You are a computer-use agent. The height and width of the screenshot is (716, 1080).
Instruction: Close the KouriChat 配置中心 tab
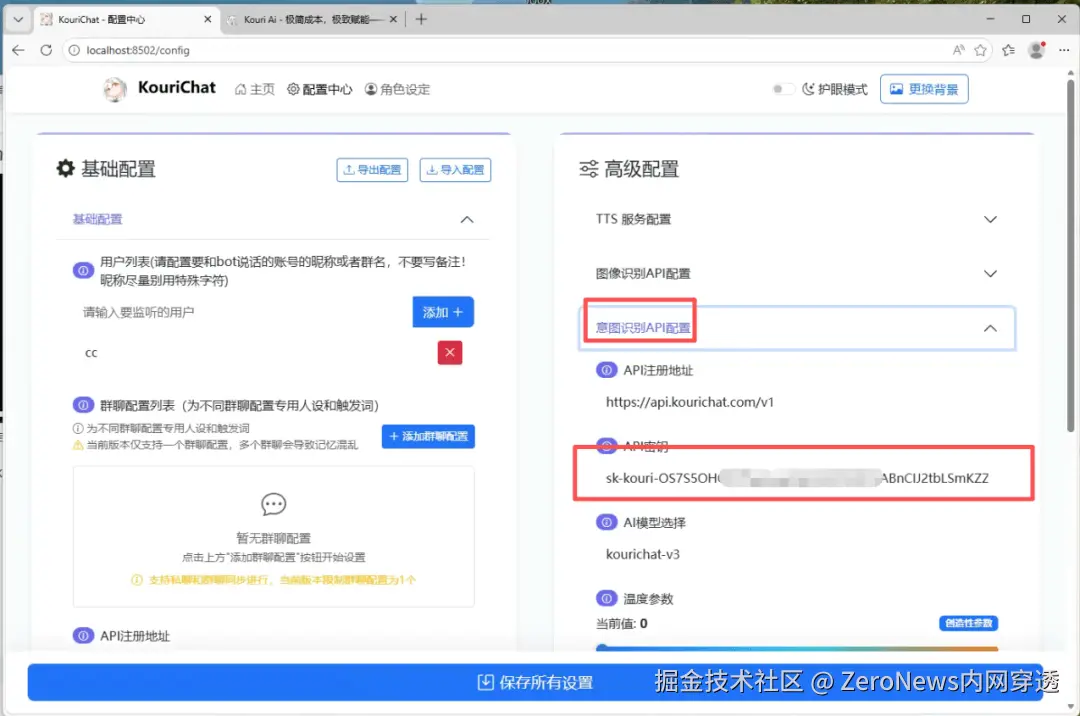pyautogui.click(x=207, y=19)
